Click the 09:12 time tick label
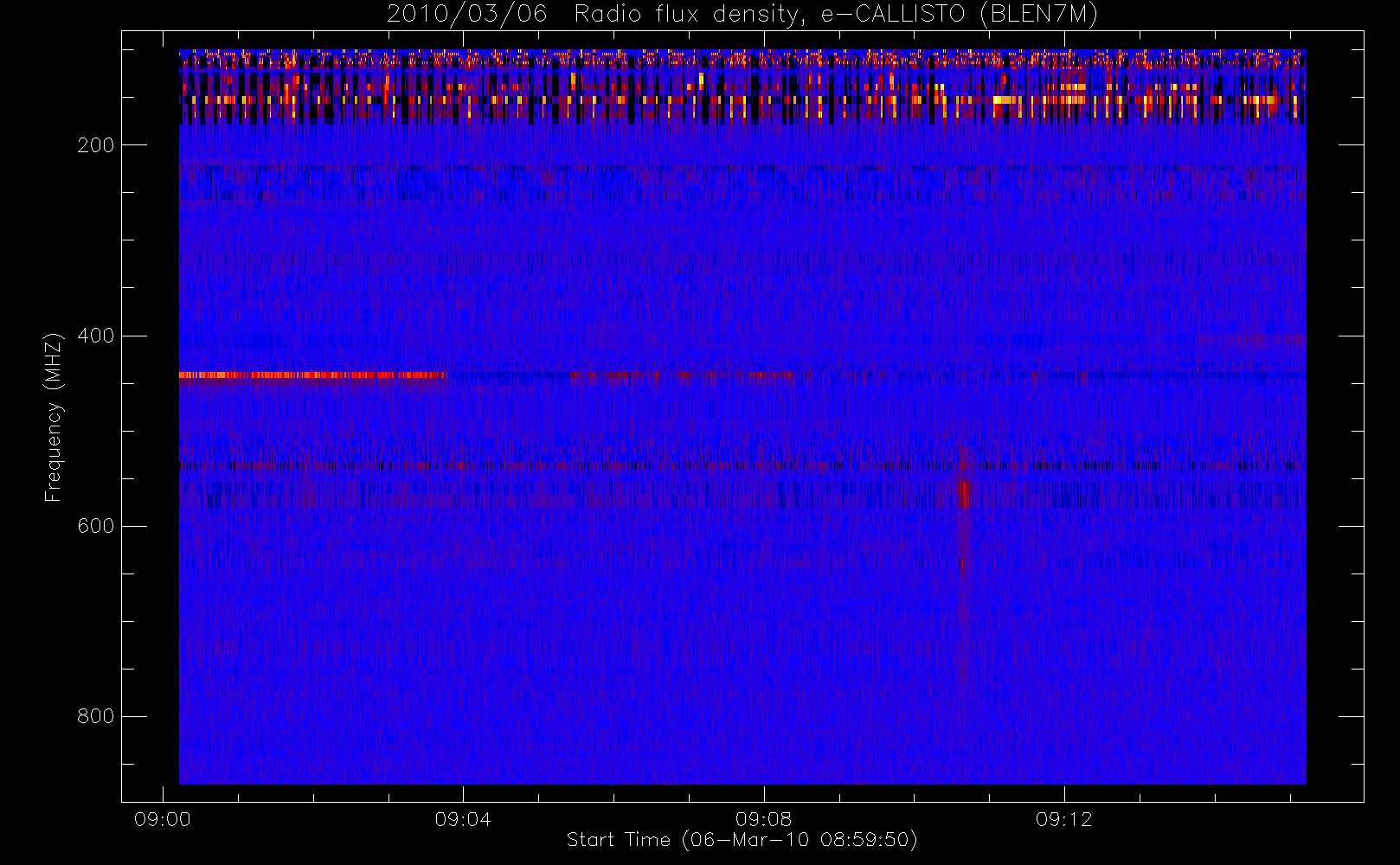Viewport: 1400px width, 865px height. click(1064, 819)
